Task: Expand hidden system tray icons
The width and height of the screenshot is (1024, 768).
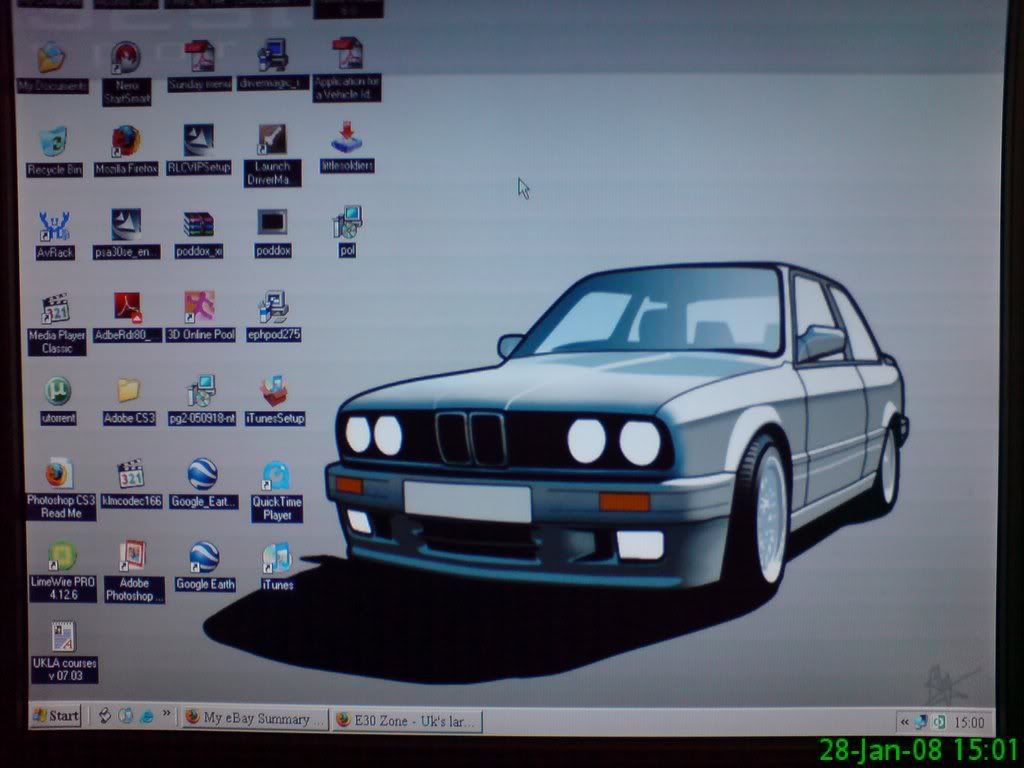Action: [x=904, y=722]
